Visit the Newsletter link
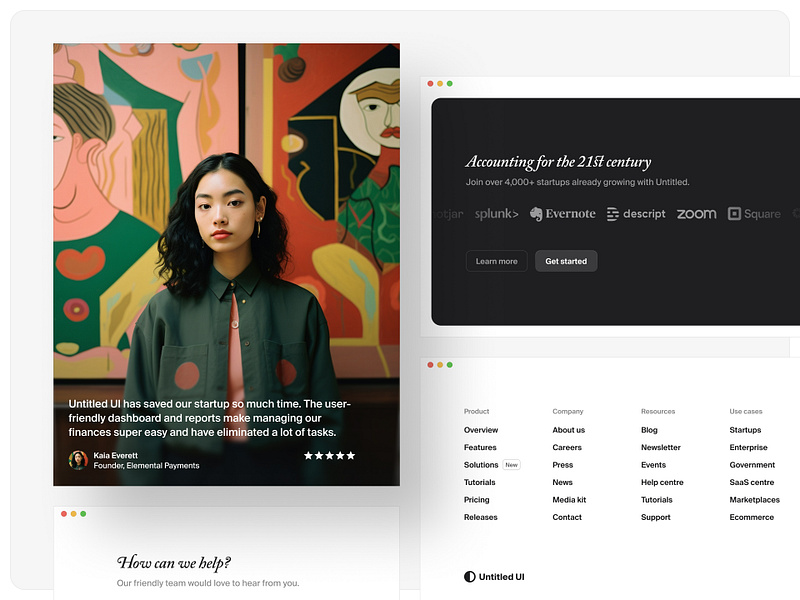 pyautogui.click(x=661, y=447)
